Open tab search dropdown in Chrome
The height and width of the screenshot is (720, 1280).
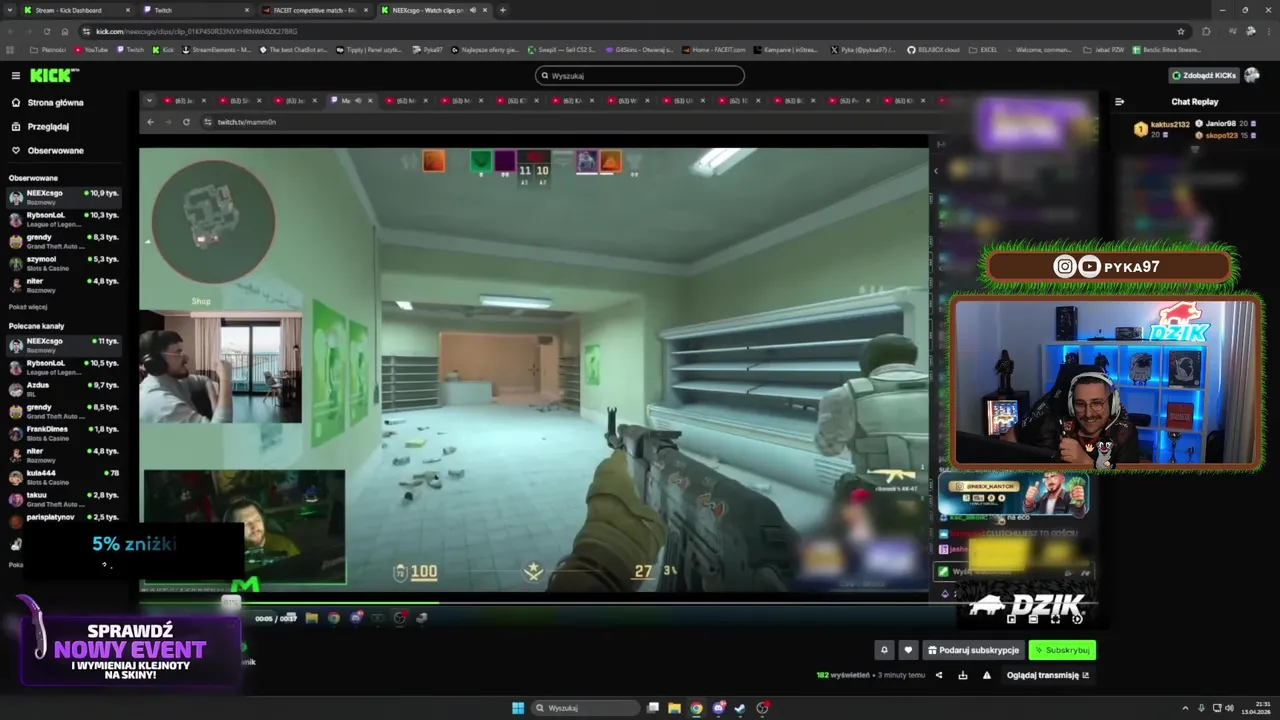pos(11,10)
